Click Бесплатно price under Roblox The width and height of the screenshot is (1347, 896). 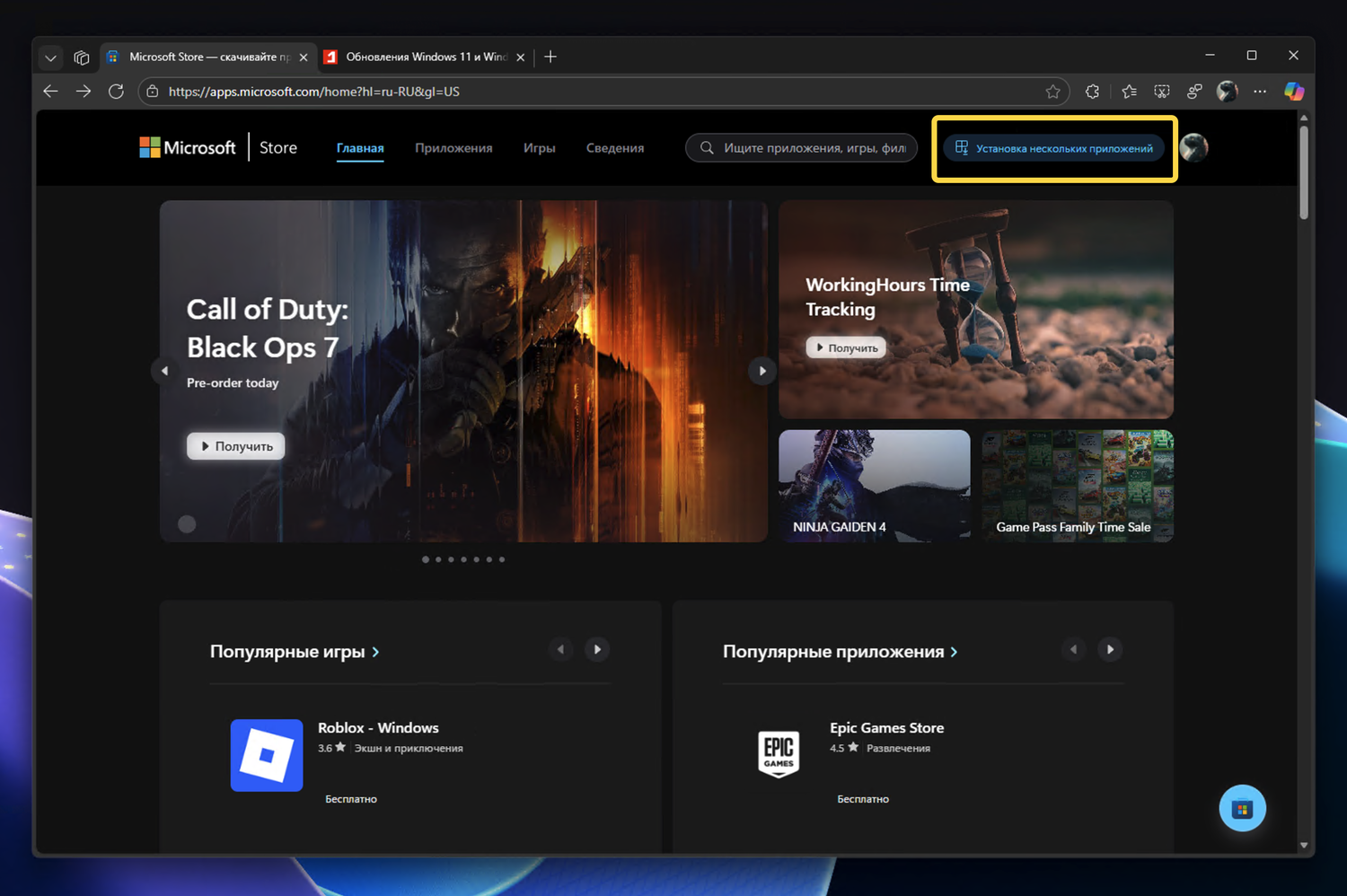point(351,799)
